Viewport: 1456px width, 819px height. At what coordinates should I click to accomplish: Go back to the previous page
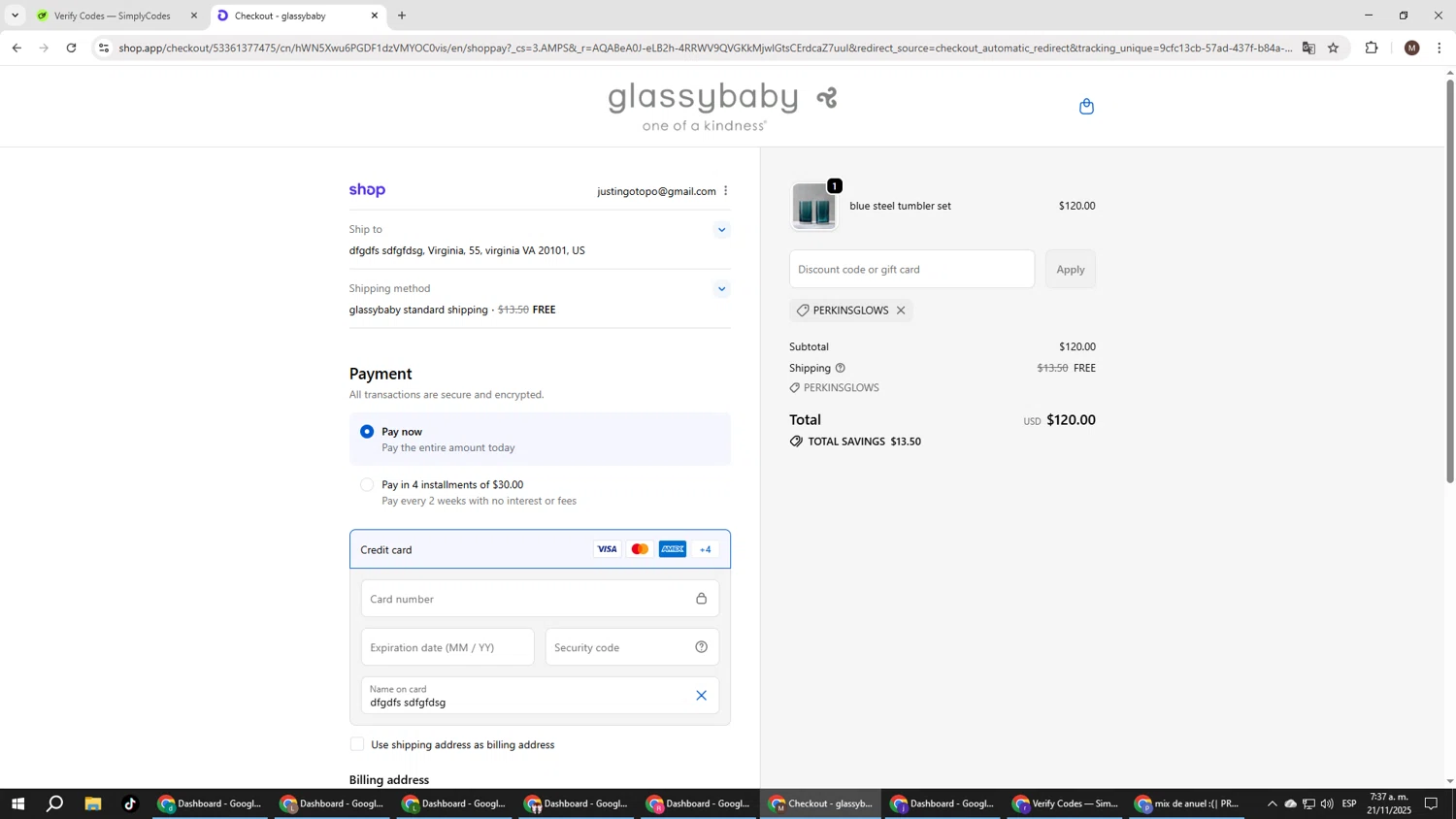pyautogui.click(x=16, y=48)
